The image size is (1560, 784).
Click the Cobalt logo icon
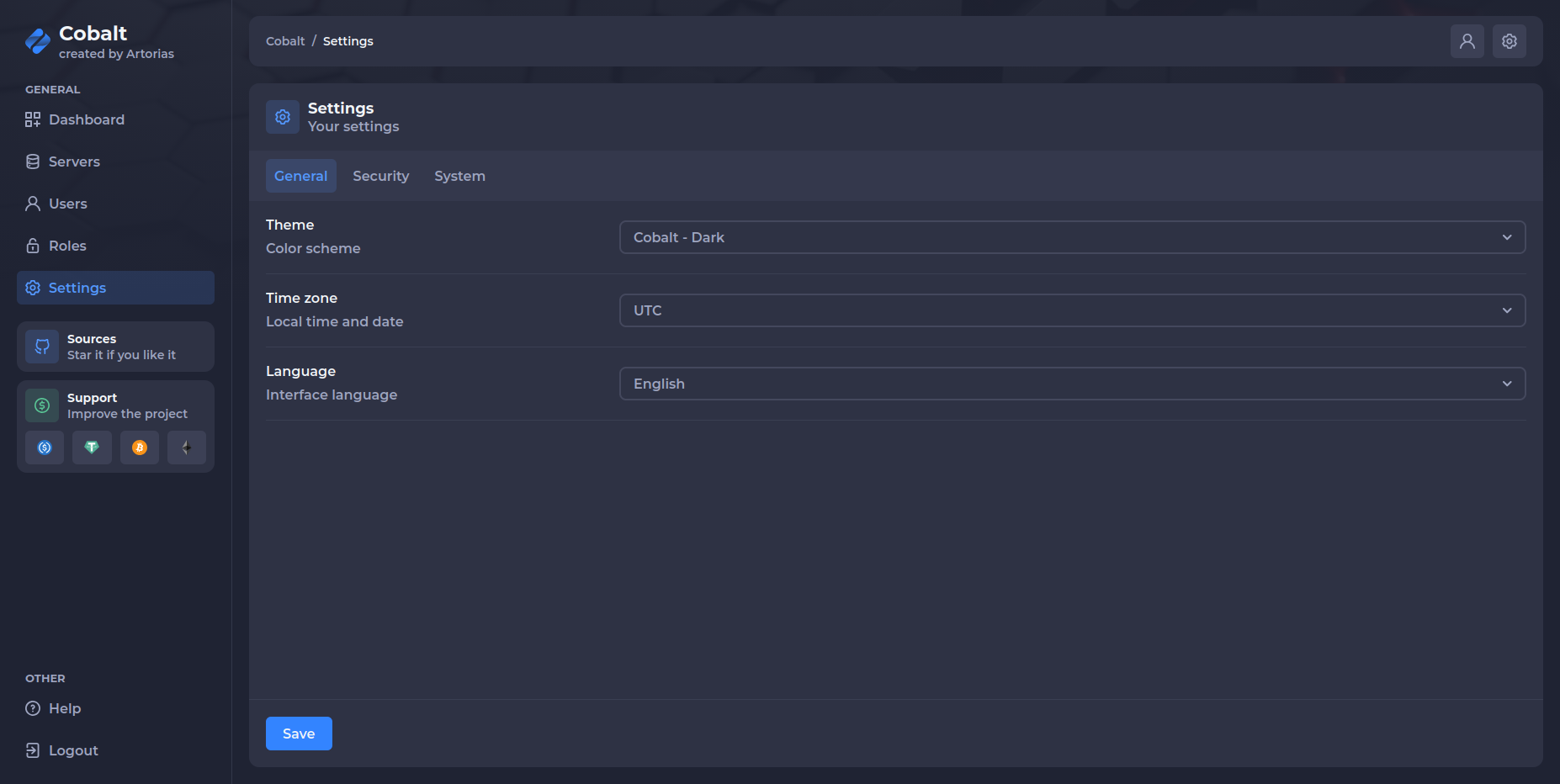coord(38,41)
